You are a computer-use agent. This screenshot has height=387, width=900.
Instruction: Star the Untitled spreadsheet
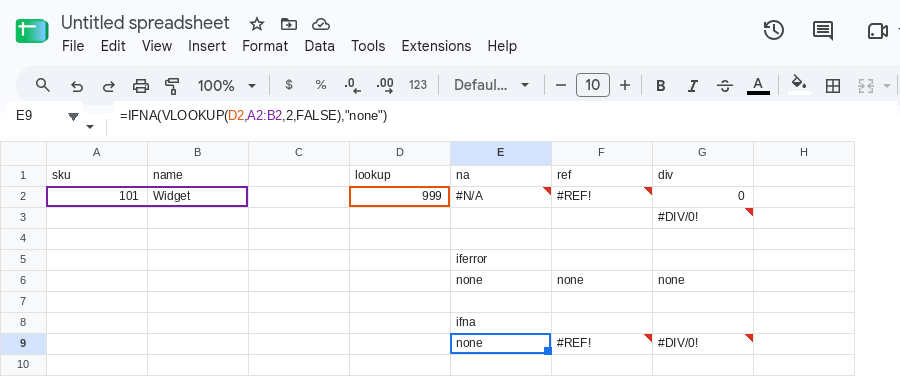257,24
